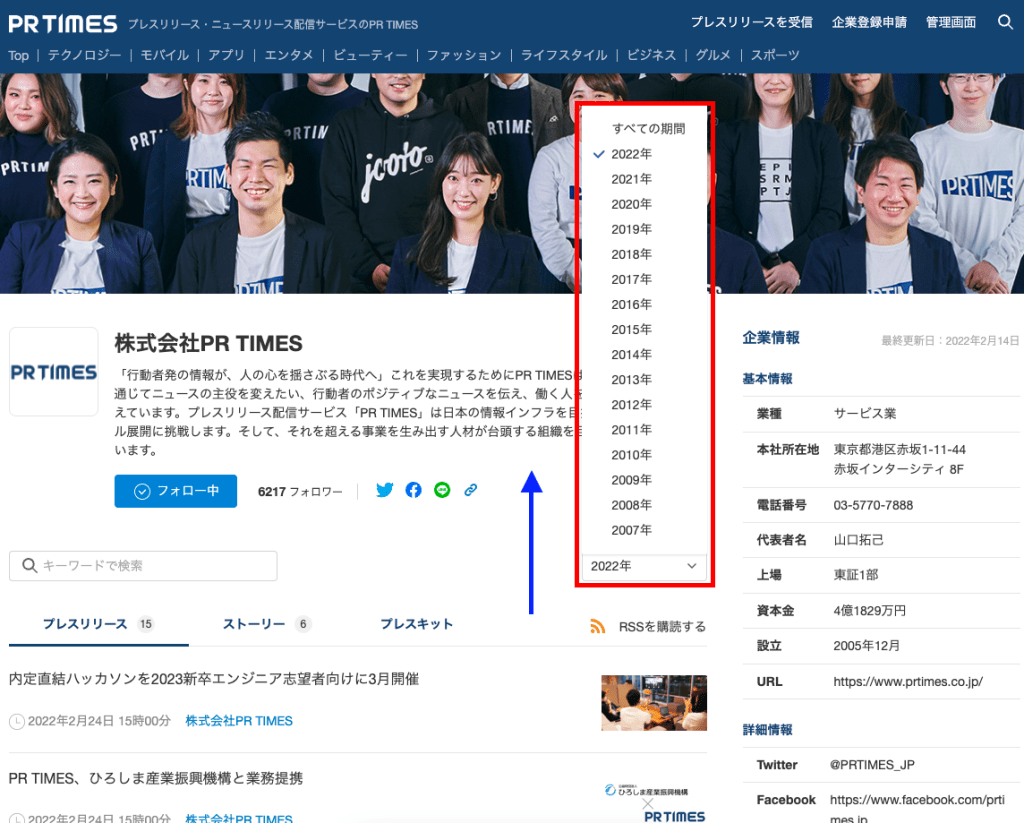Click 企業登録申請 in the header
The width and height of the screenshot is (1024, 823).
point(869,22)
